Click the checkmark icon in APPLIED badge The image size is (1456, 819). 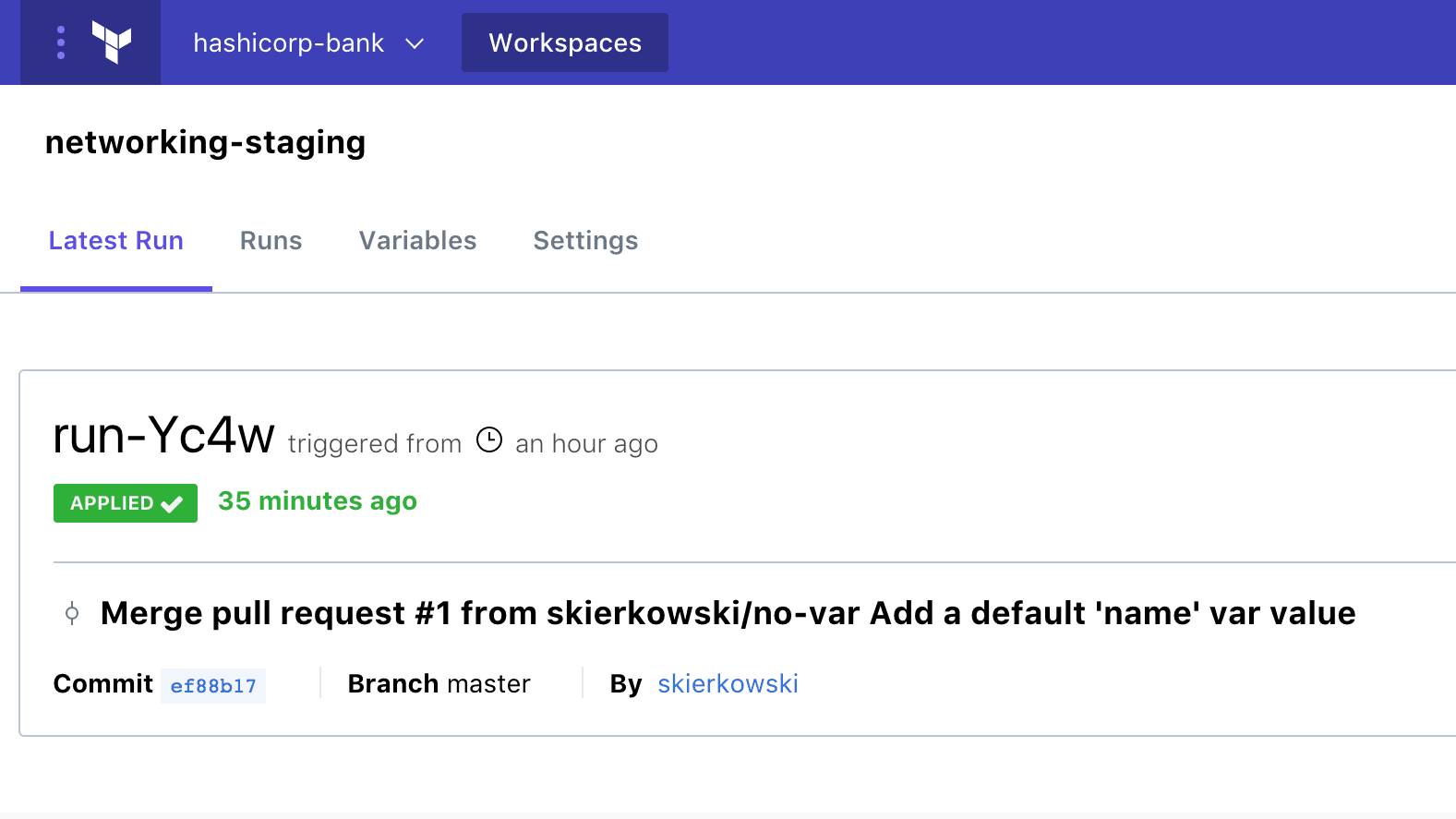pyautogui.click(x=172, y=504)
